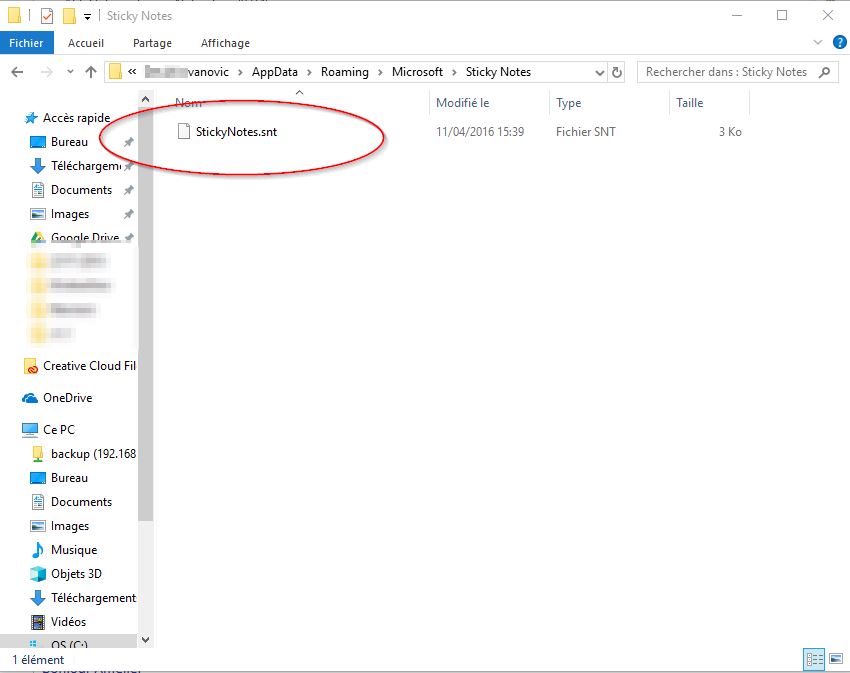
Task: Go up one folder level
Action: click(x=91, y=72)
